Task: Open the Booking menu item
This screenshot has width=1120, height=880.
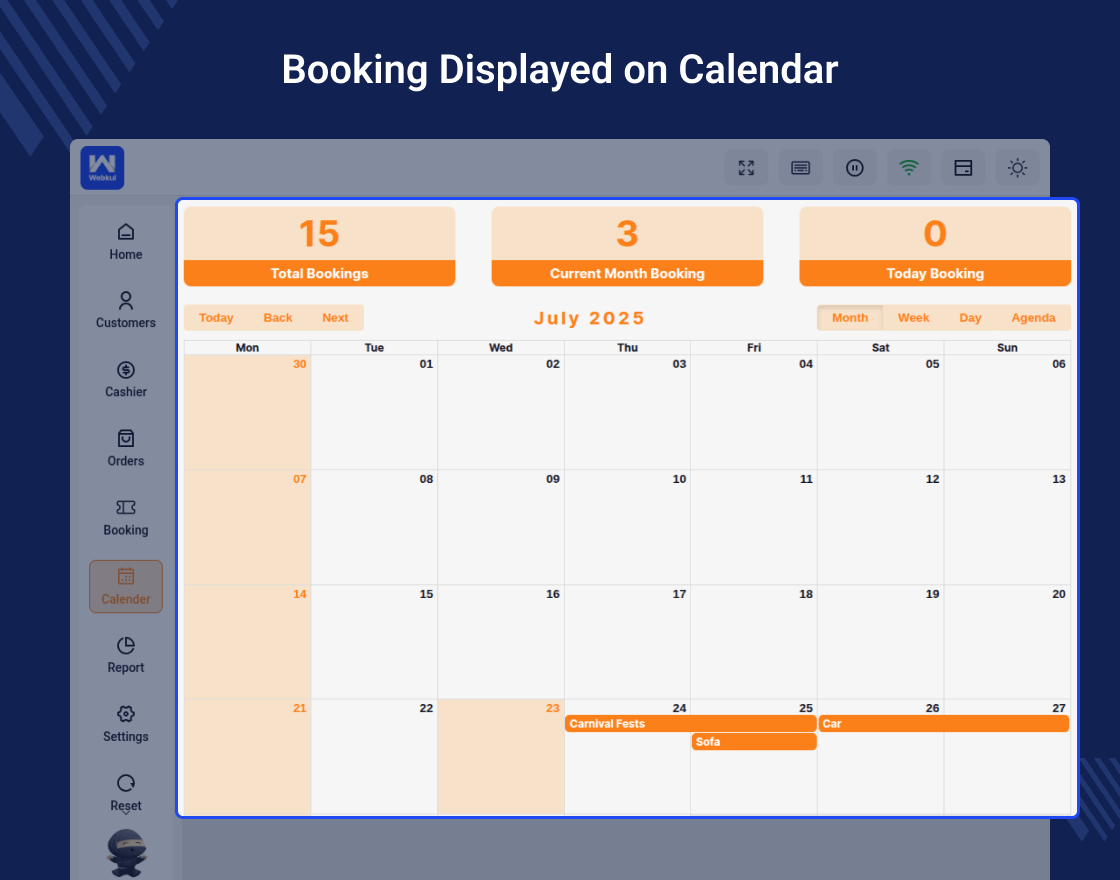Action: 126,517
